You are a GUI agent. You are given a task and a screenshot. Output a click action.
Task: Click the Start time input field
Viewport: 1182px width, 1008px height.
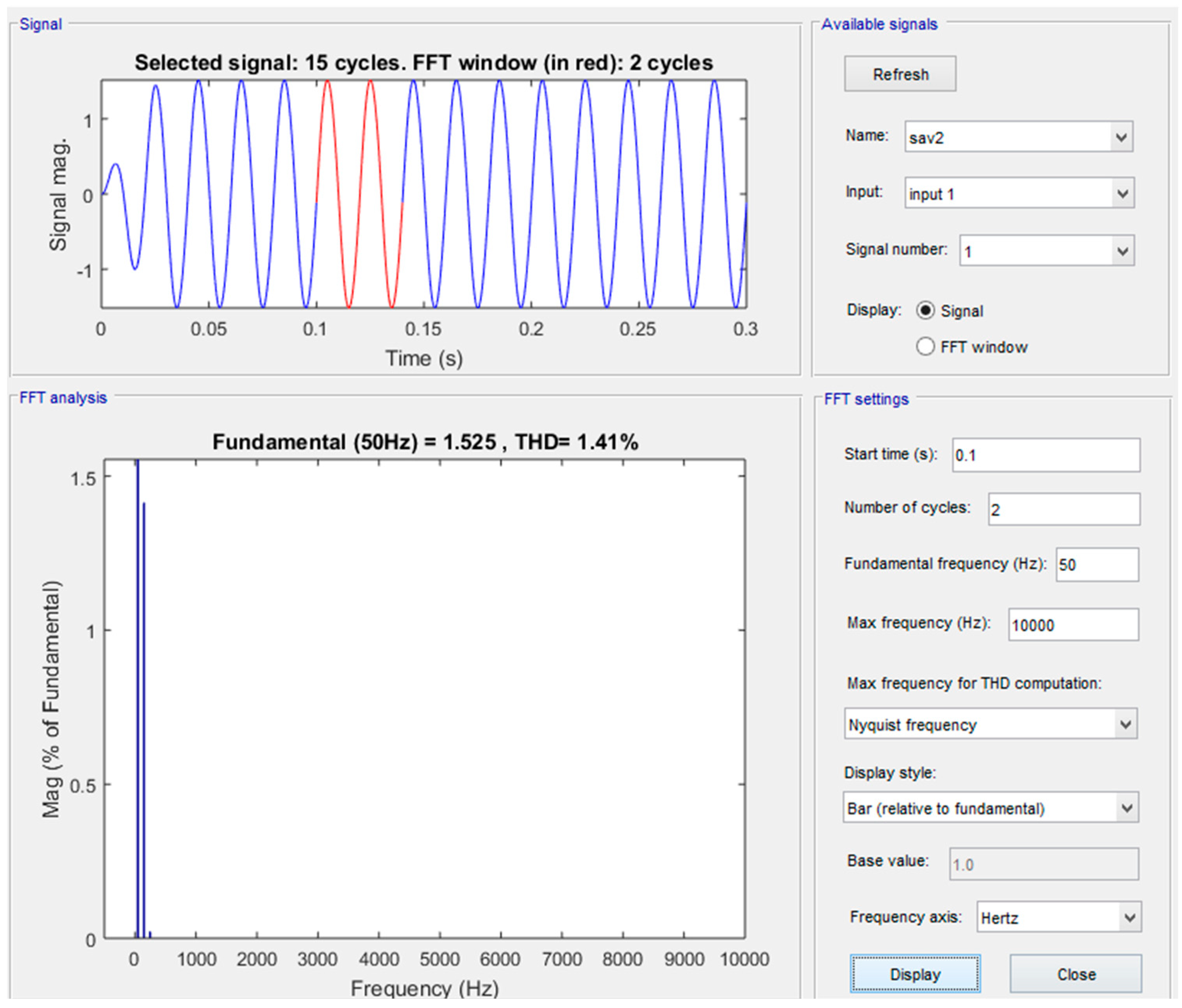coord(1045,455)
